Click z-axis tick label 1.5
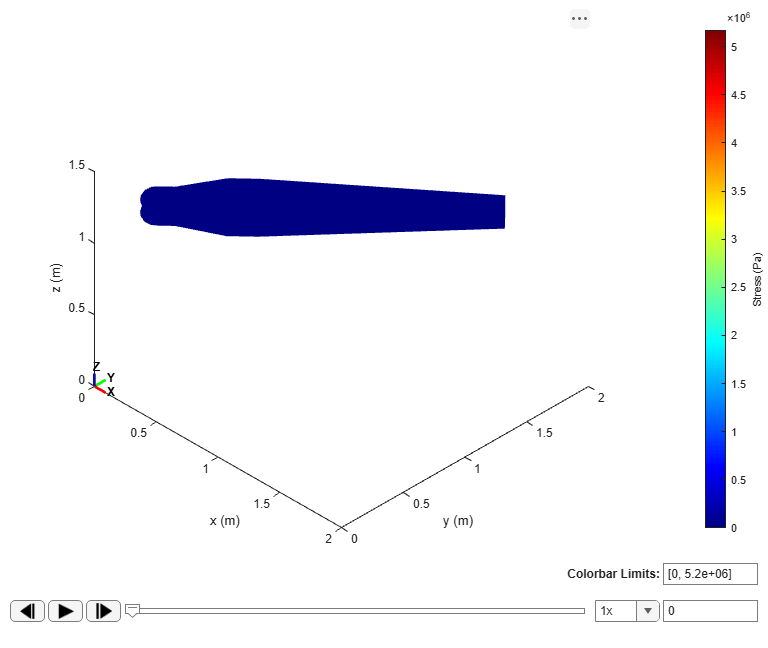 [77, 165]
